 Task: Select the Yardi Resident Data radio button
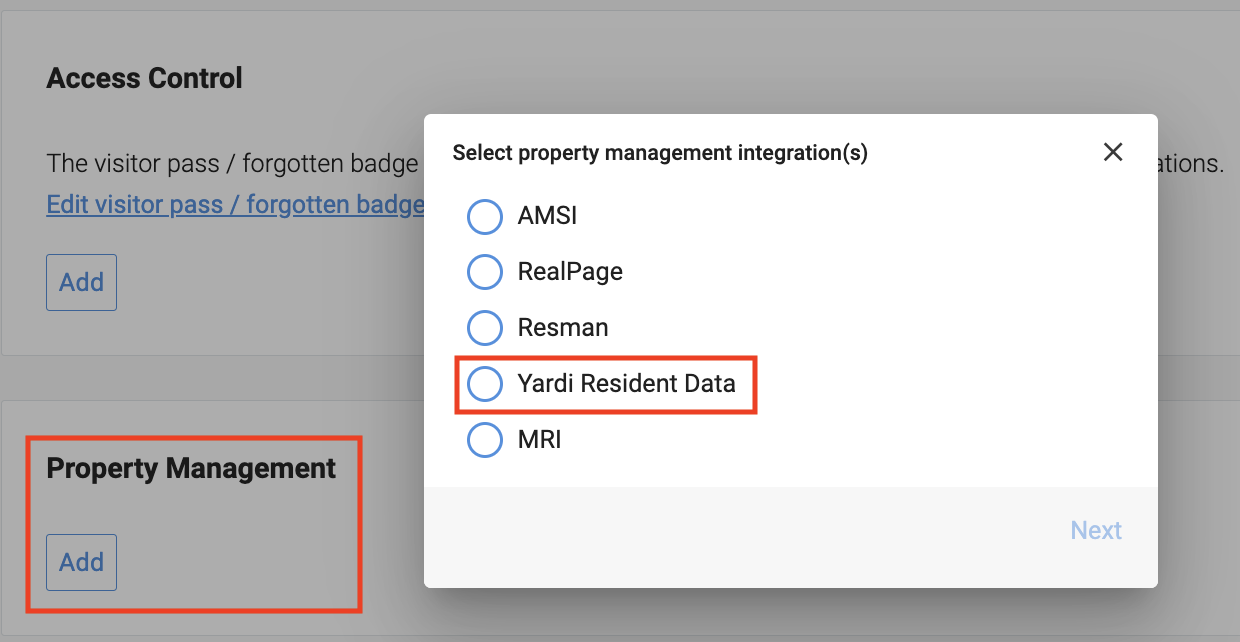[x=485, y=384]
